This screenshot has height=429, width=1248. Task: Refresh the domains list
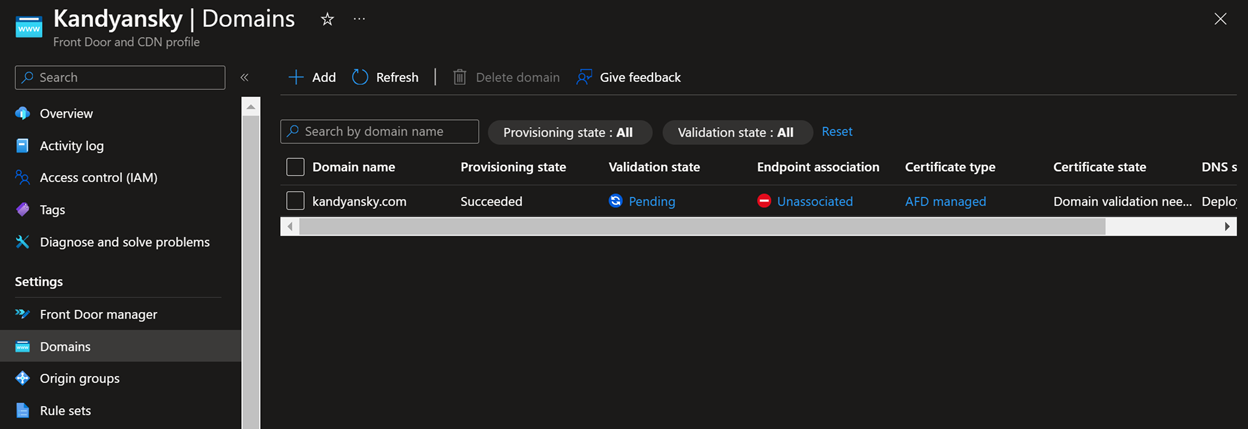pyautogui.click(x=386, y=77)
